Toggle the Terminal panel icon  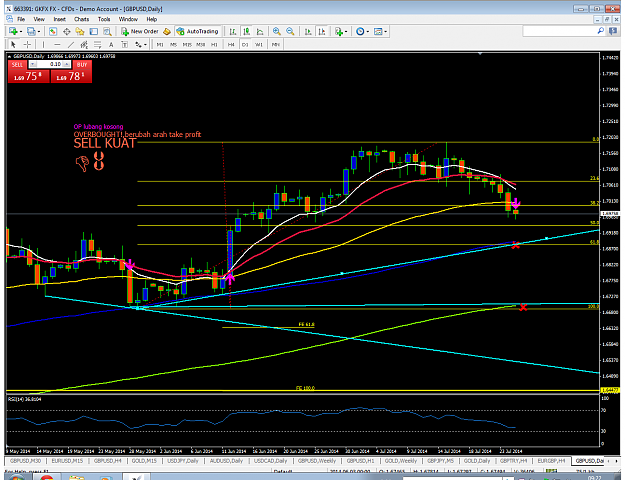point(94,31)
